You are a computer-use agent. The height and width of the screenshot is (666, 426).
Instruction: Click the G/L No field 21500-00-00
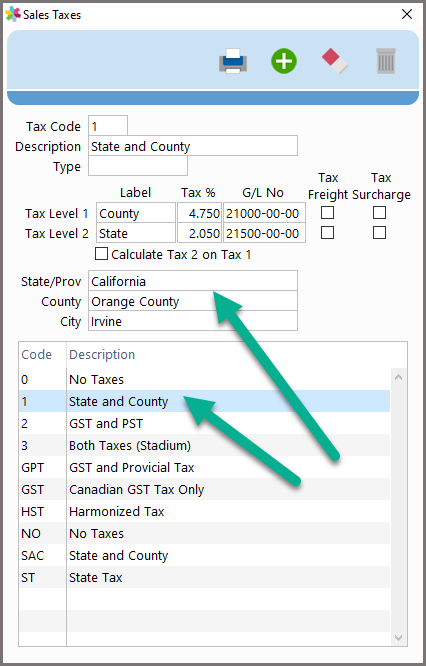click(x=264, y=233)
